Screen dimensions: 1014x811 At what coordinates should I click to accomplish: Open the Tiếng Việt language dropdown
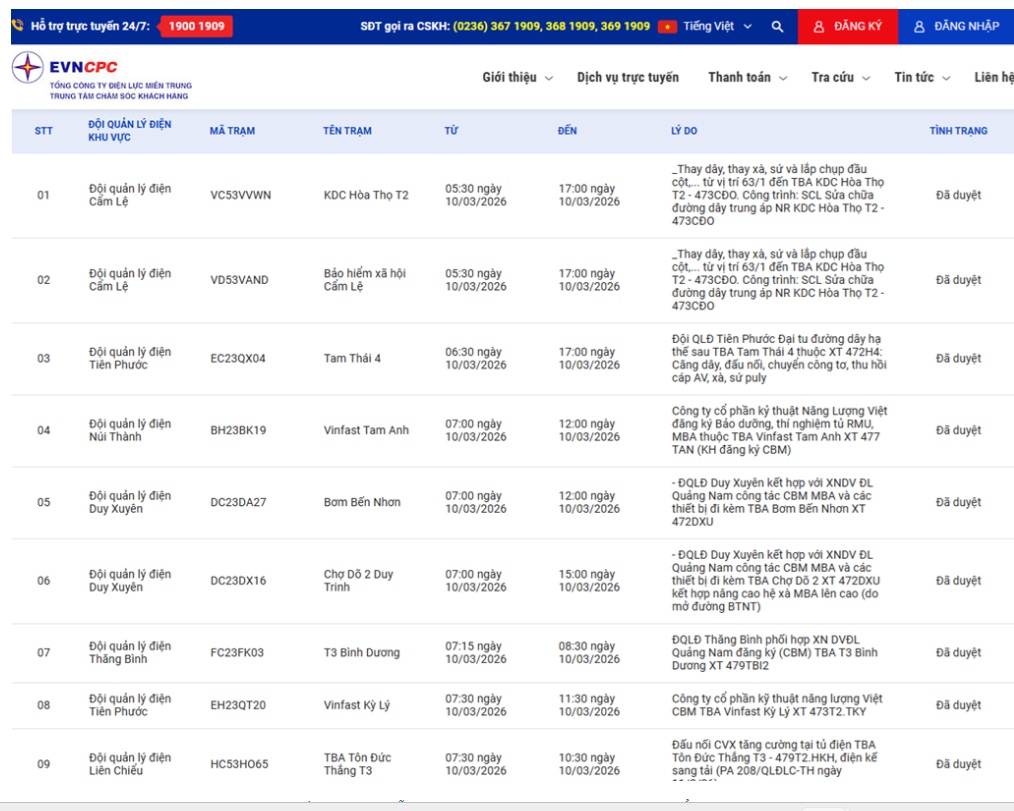tap(717, 27)
